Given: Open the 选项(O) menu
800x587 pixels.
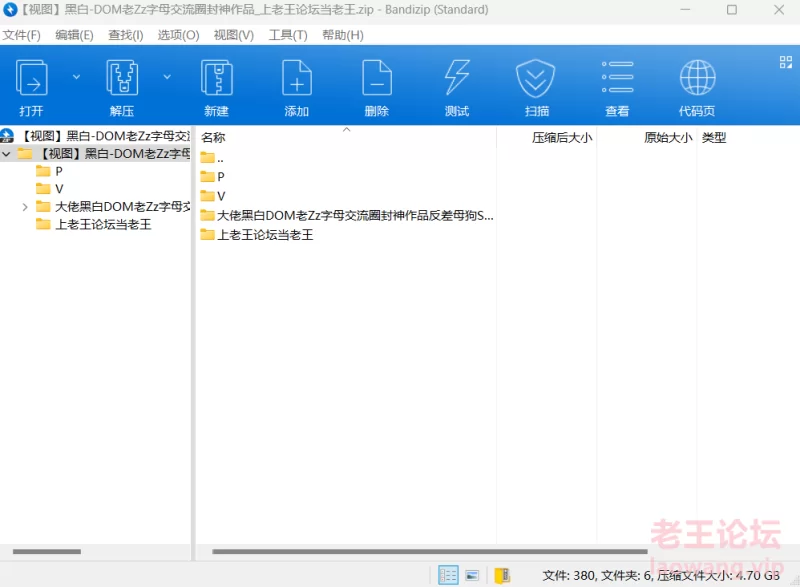Looking at the screenshot, I should (x=179, y=35).
